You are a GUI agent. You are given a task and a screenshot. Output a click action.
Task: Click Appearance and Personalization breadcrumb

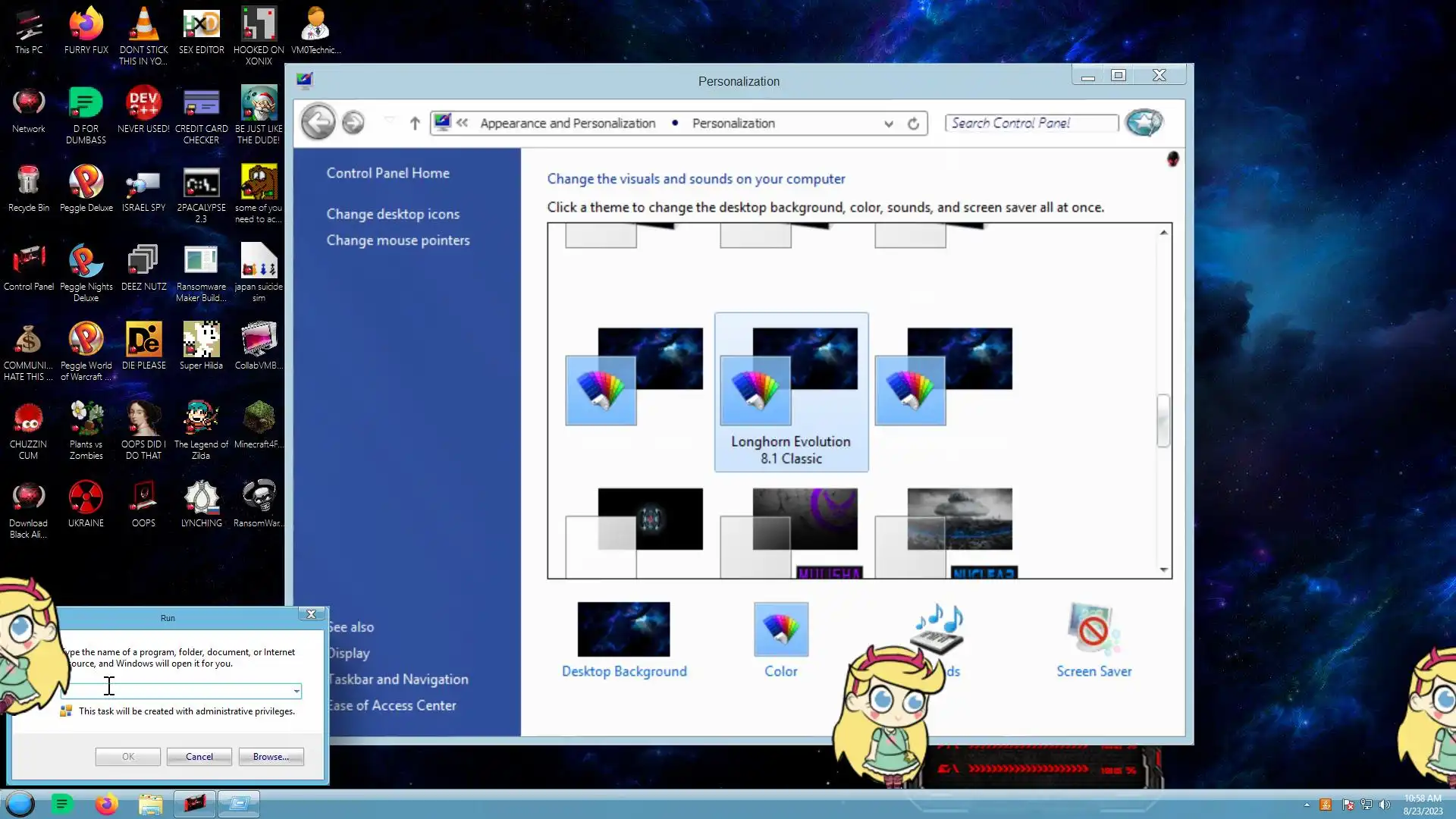click(567, 124)
